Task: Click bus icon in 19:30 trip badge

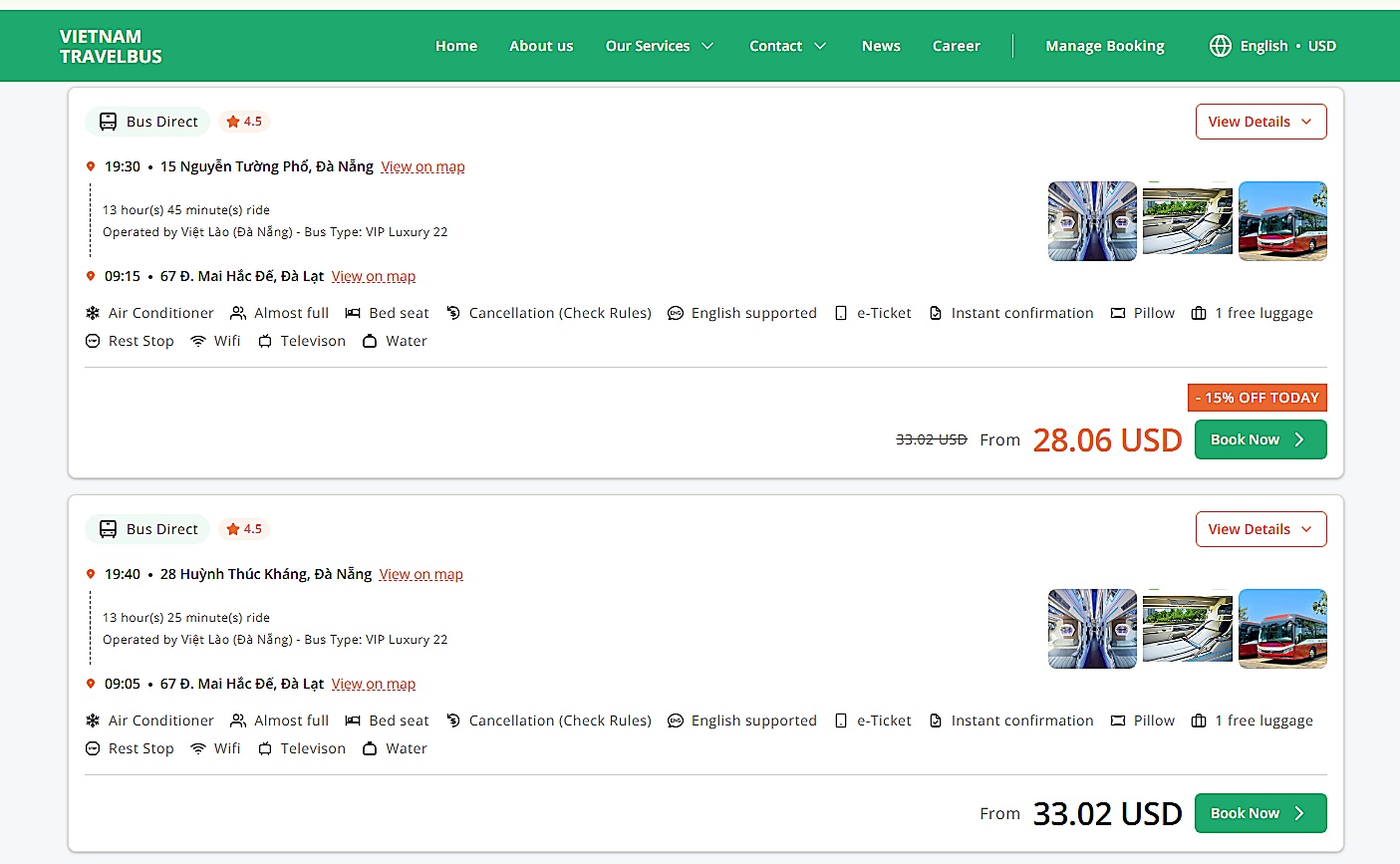Action: (x=108, y=122)
